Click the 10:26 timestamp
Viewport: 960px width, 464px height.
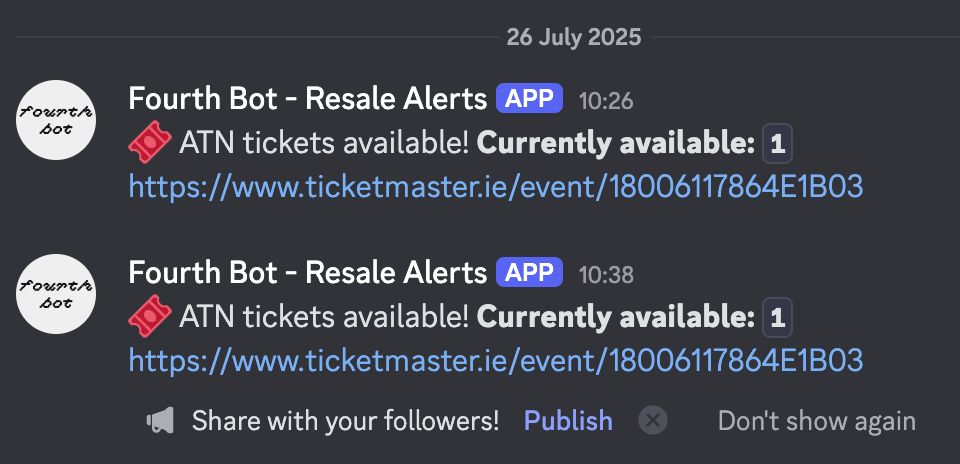click(x=606, y=101)
